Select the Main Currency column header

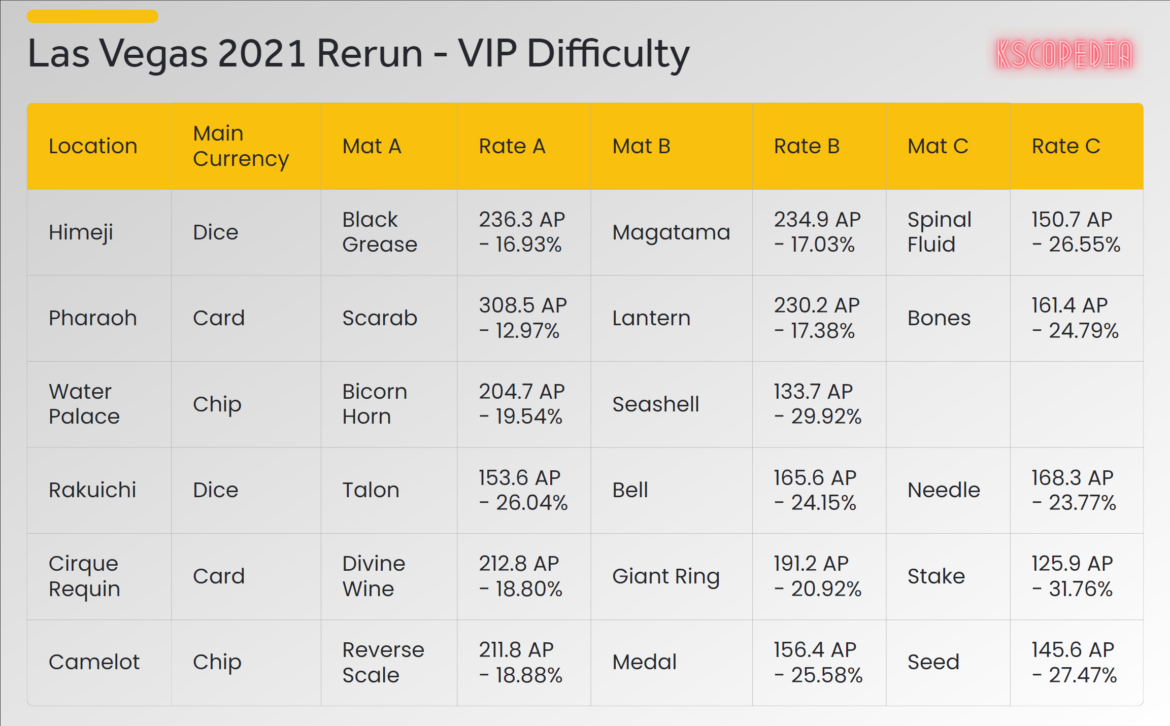tap(241, 146)
